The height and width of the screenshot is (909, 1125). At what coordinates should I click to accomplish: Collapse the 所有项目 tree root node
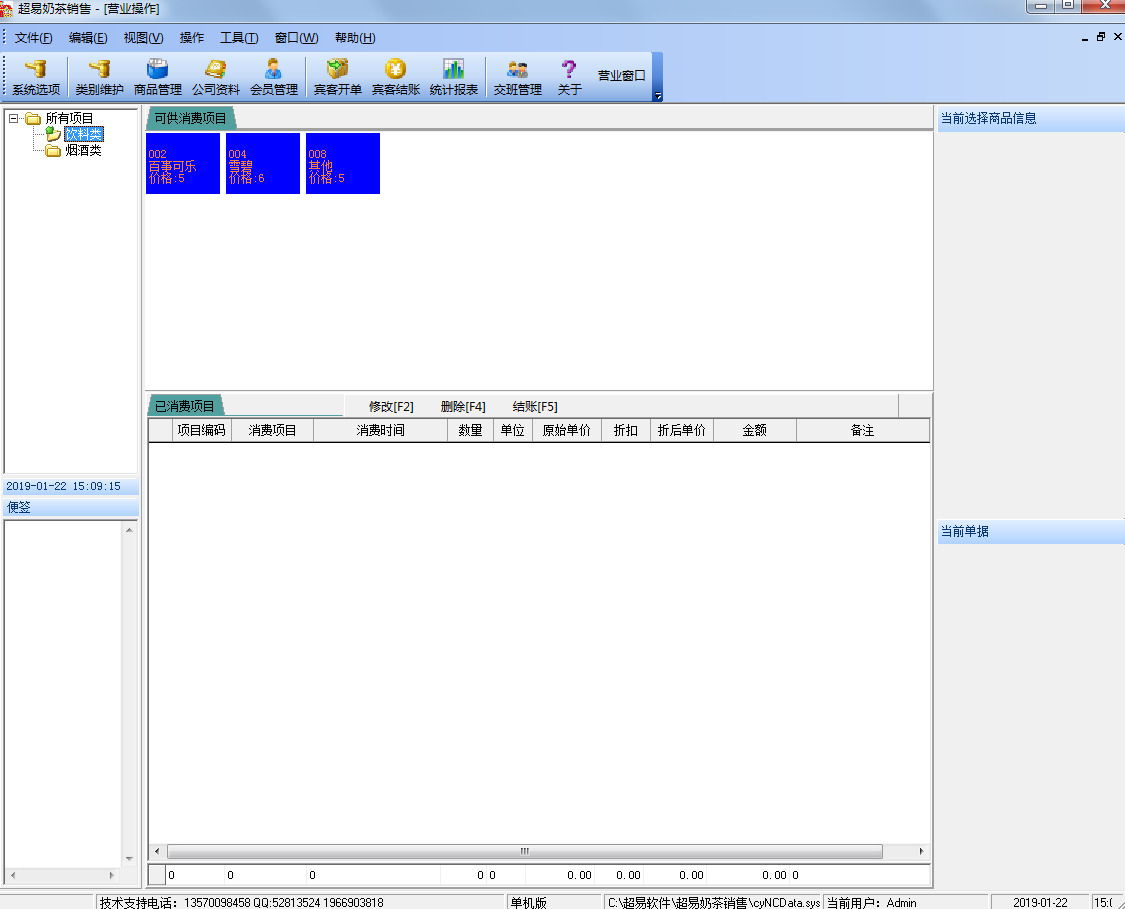(13, 119)
